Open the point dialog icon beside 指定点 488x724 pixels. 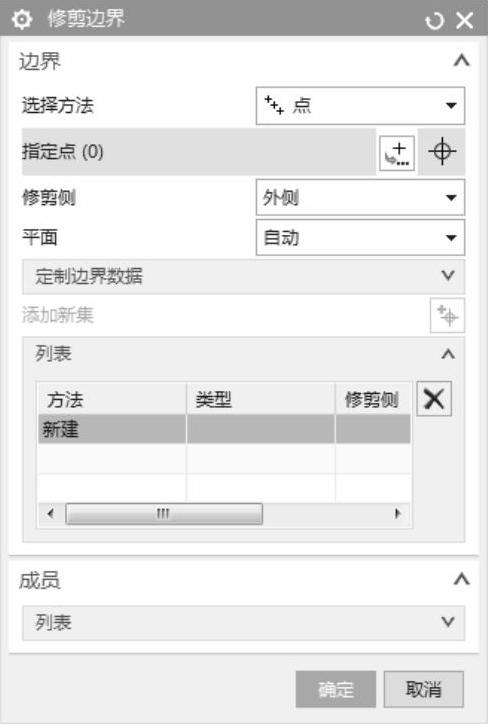click(397, 153)
